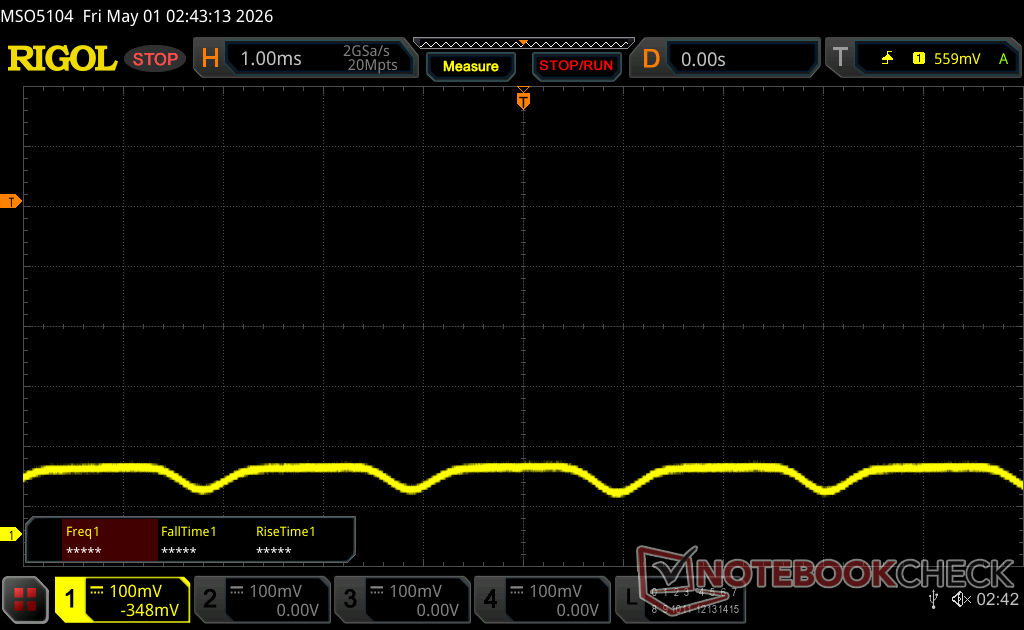Toggle the muted speaker icon
This screenshot has width=1024, height=630.
[960, 599]
